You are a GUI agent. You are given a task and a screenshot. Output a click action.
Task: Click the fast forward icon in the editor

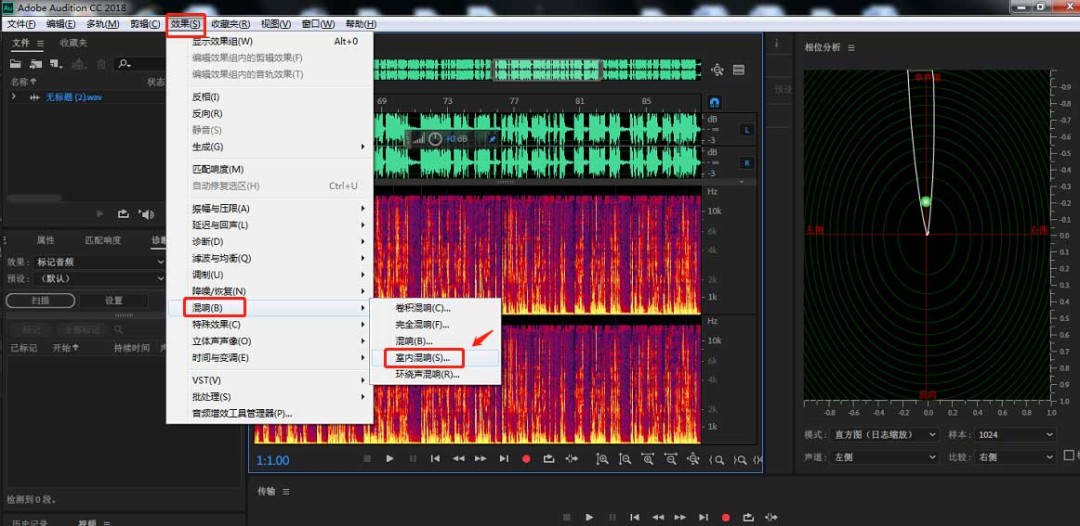(481, 459)
